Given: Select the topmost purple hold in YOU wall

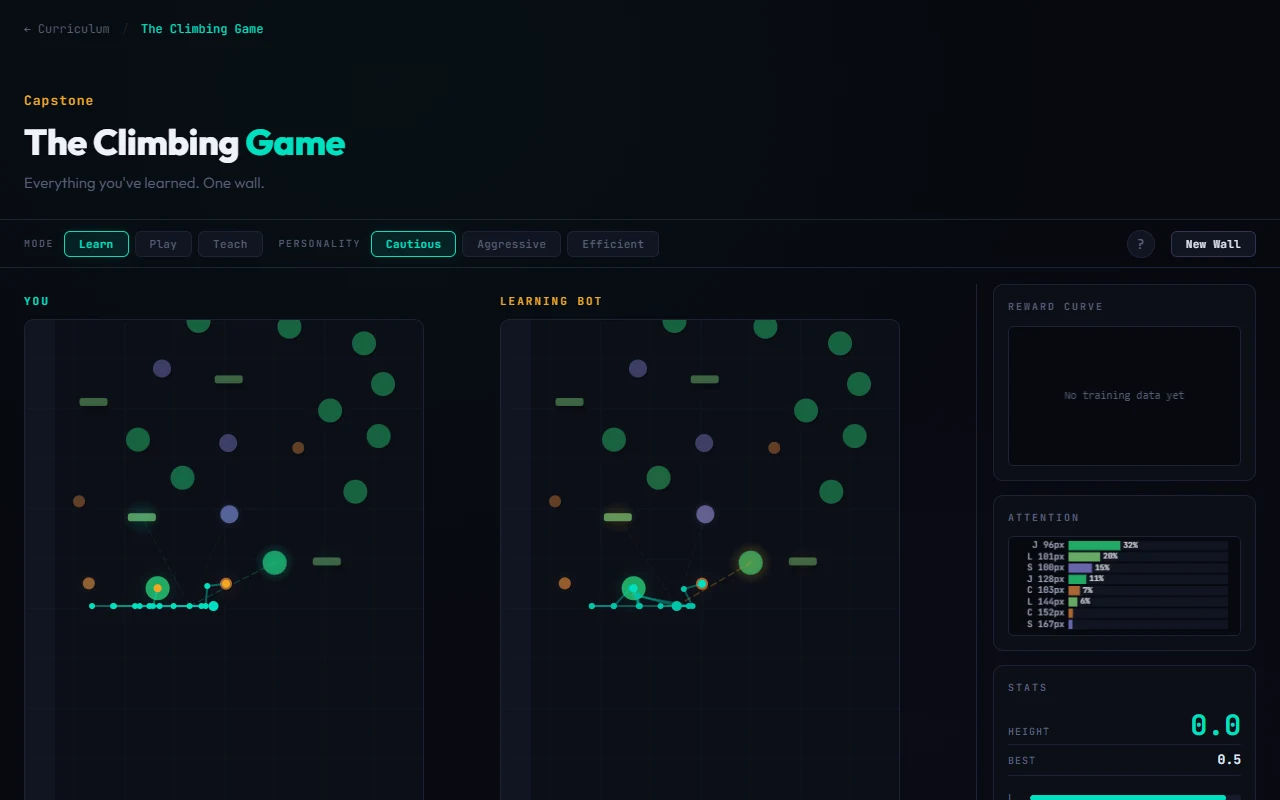Looking at the screenshot, I should click(x=162, y=368).
